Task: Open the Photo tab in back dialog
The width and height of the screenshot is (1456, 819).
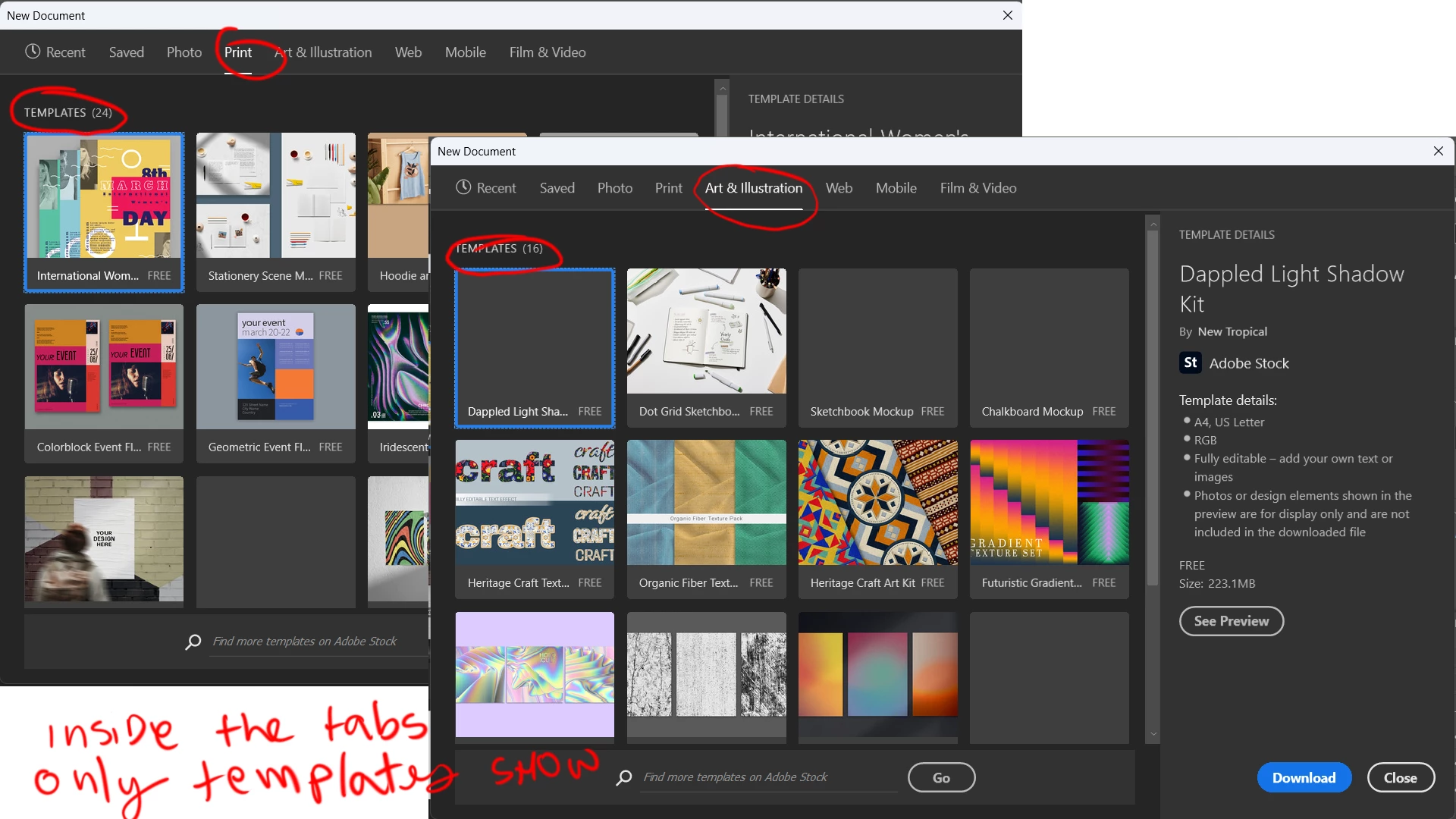Action: click(x=184, y=52)
